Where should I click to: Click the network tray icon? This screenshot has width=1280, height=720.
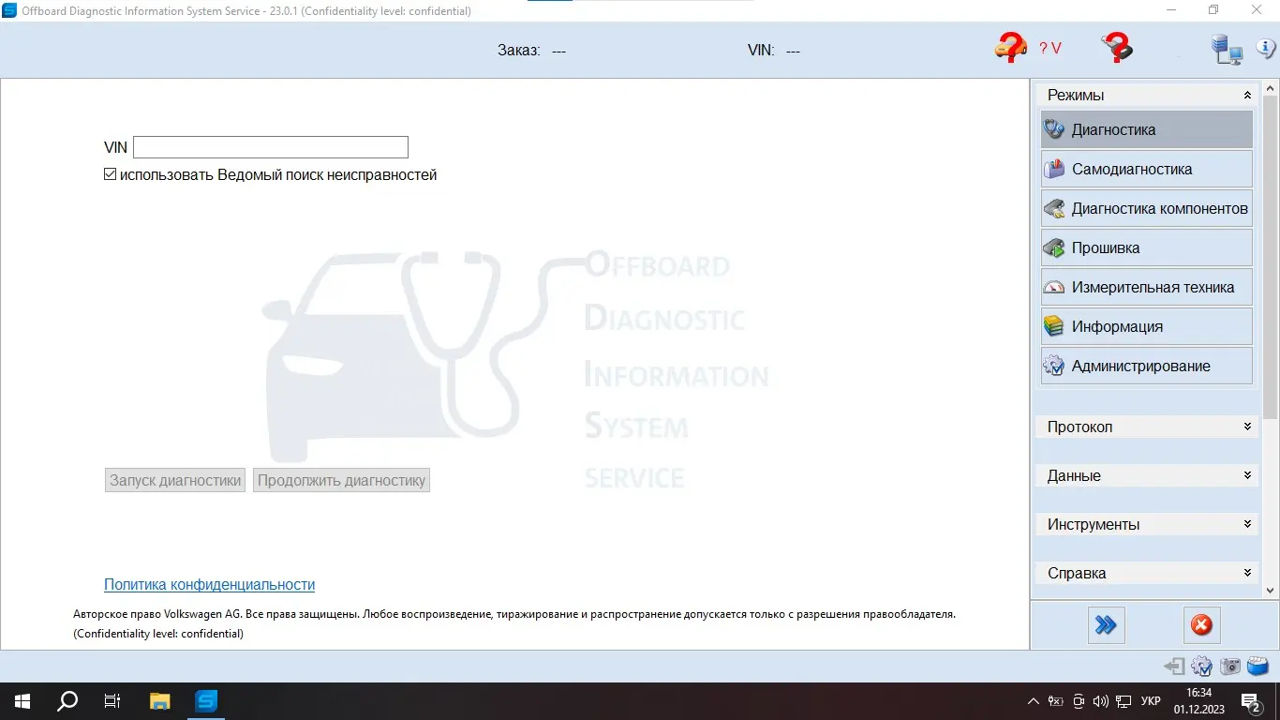point(1123,701)
